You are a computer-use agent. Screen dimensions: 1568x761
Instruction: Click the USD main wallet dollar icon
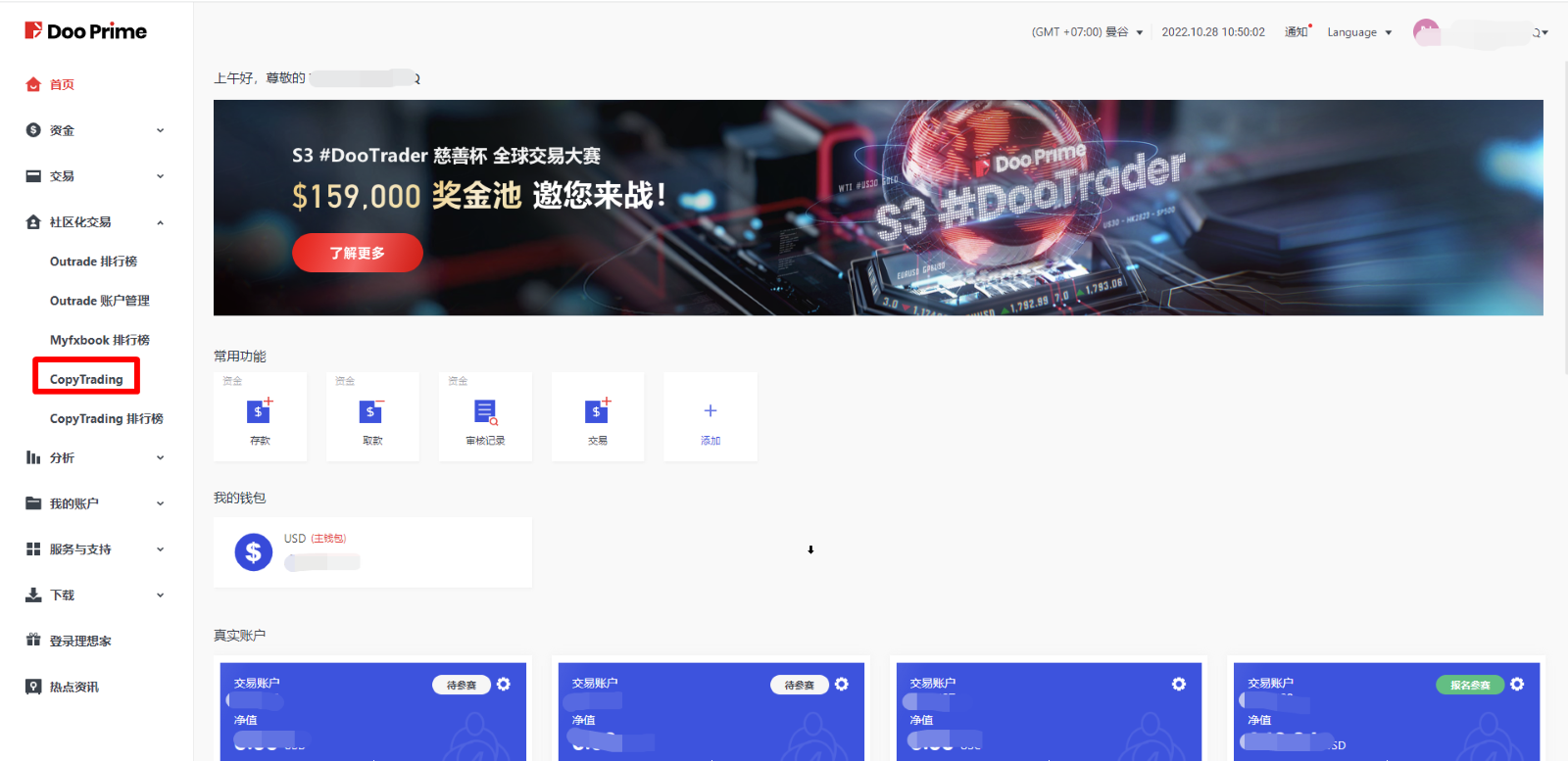coord(253,552)
